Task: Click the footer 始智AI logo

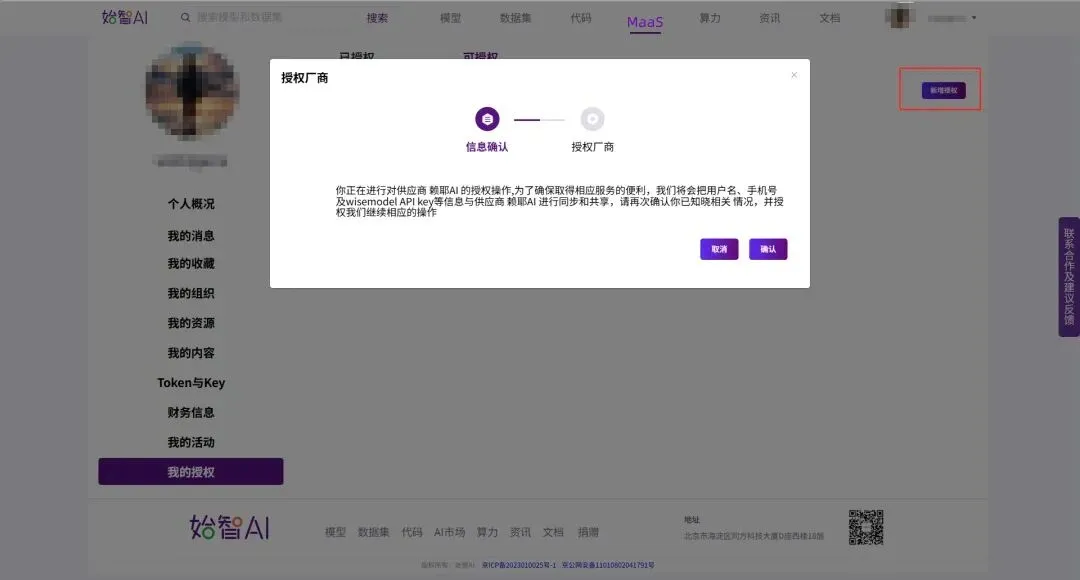Action: [x=229, y=528]
